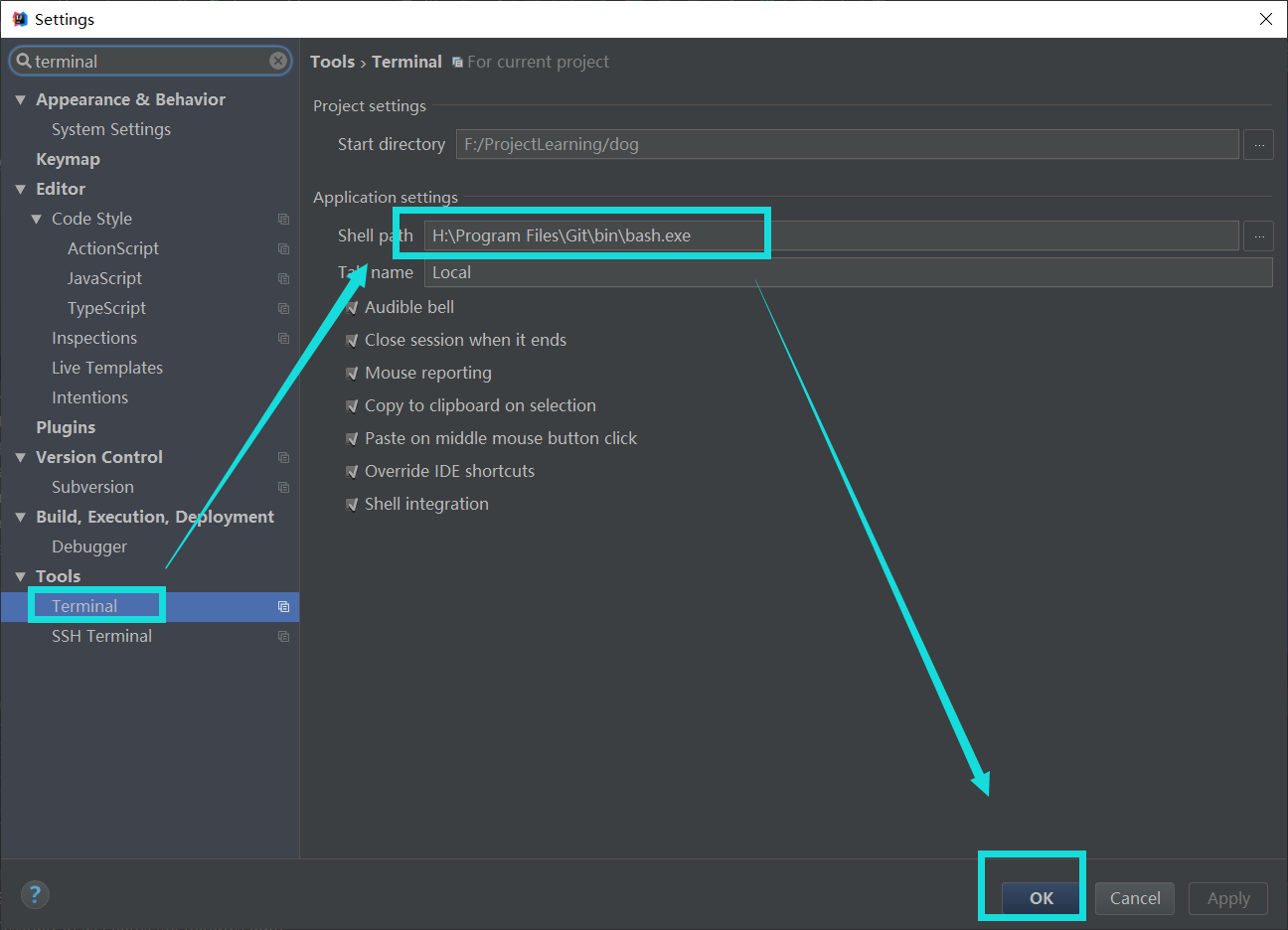Image resolution: width=1288 pixels, height=930 pixels.
Task: Click the project icon beside ActionScript
Action: [283, 248]
